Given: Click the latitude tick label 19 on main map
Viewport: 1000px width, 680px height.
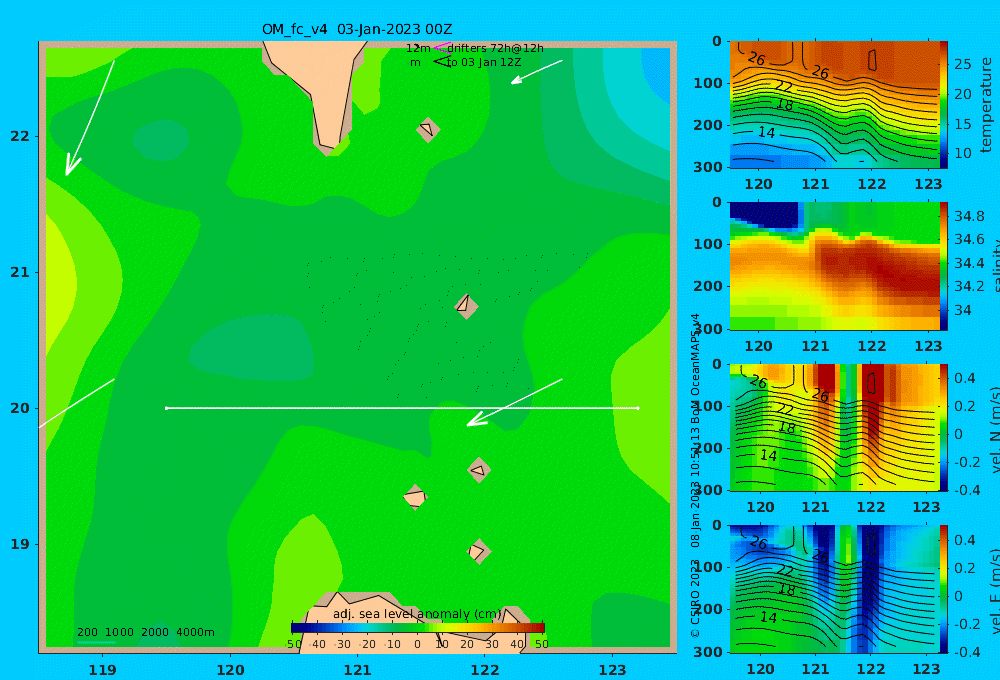Looking at the screenshot, I should (20, 544).
